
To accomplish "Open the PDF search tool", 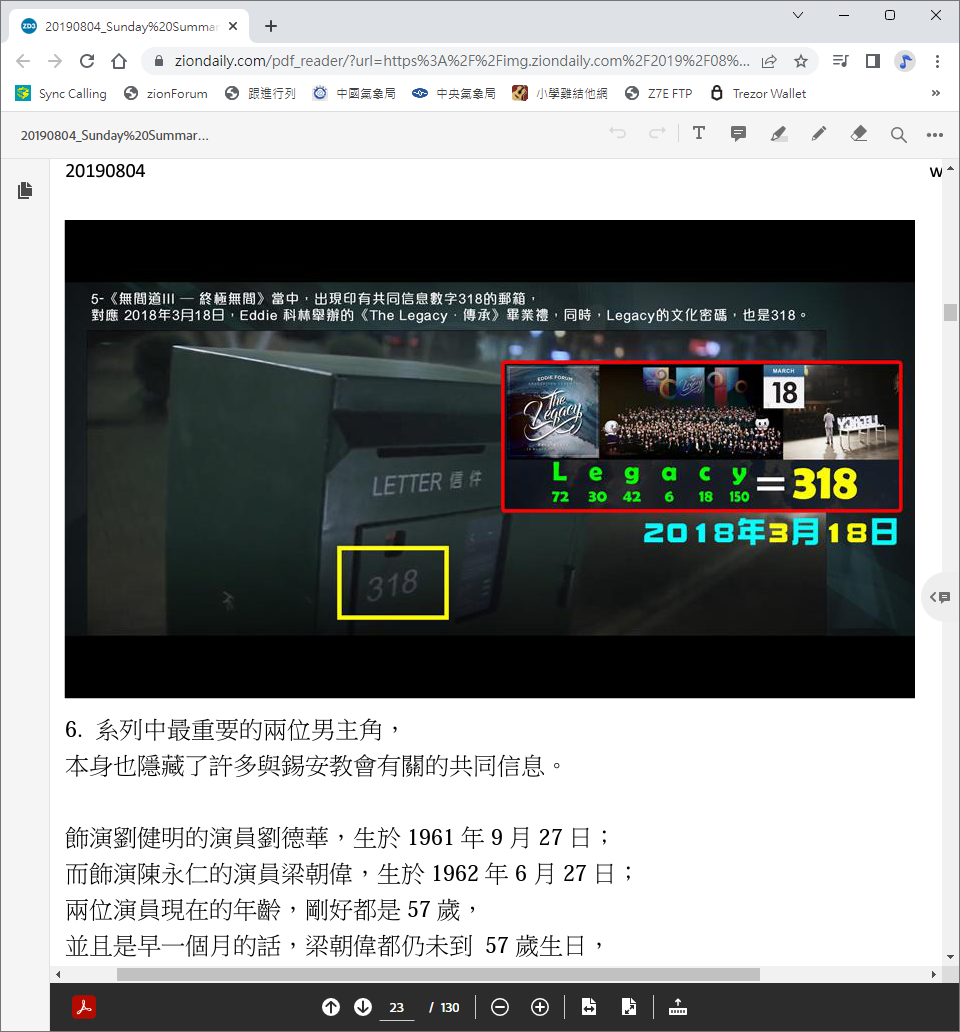I will 898,135.
